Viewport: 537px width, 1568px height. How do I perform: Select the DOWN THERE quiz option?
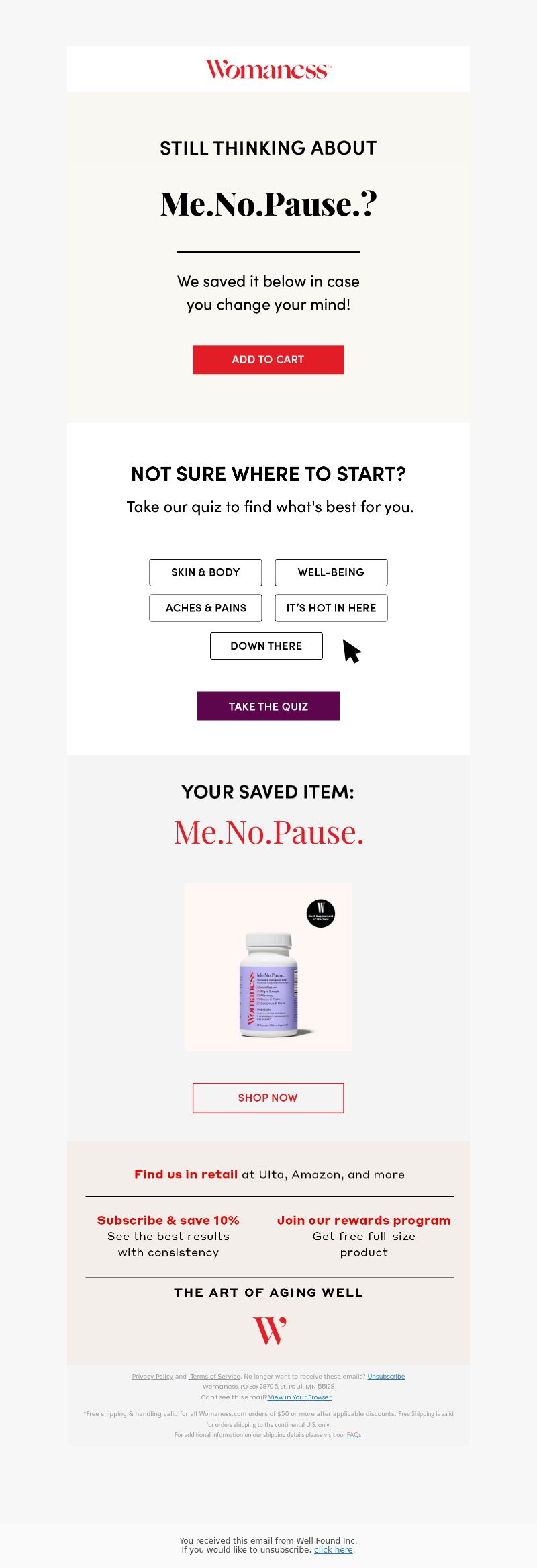[x=266, y=646]
